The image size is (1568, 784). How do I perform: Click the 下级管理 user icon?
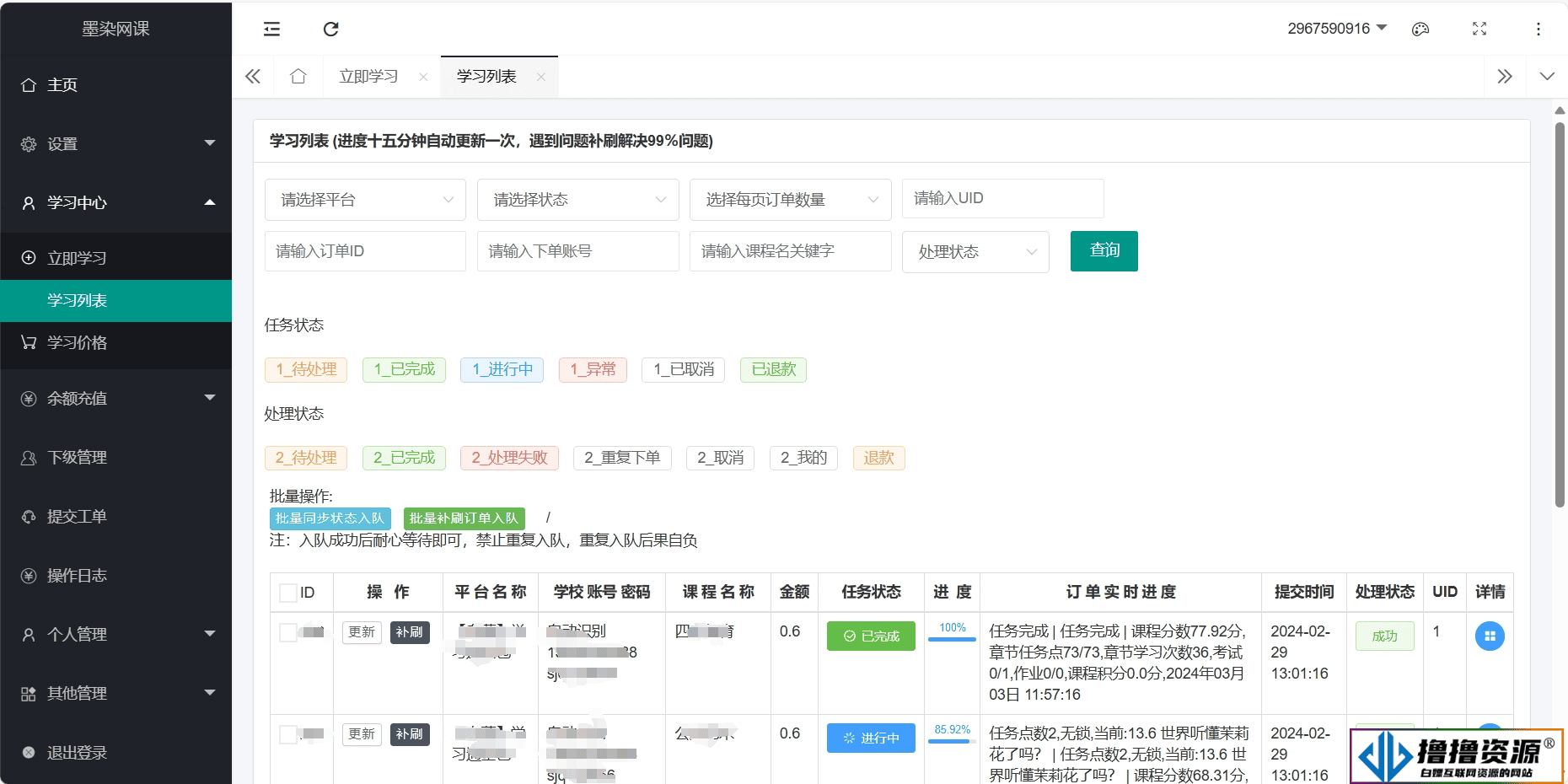(29, 458)
